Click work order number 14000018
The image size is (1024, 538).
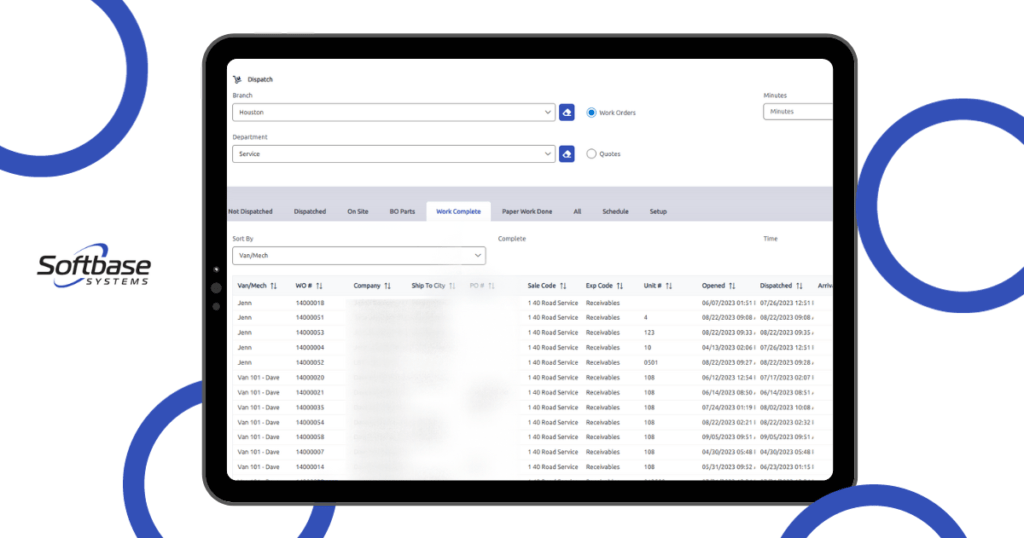pos(310,303)
